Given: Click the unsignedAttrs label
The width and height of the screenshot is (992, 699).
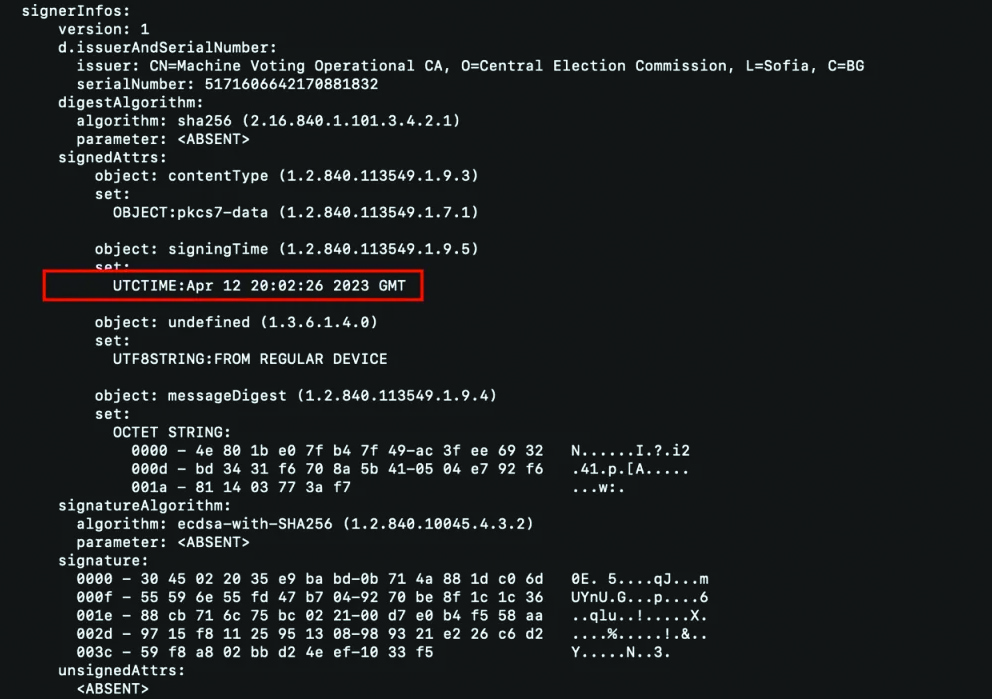Looking at the screenshot, I should coord(121,670).
